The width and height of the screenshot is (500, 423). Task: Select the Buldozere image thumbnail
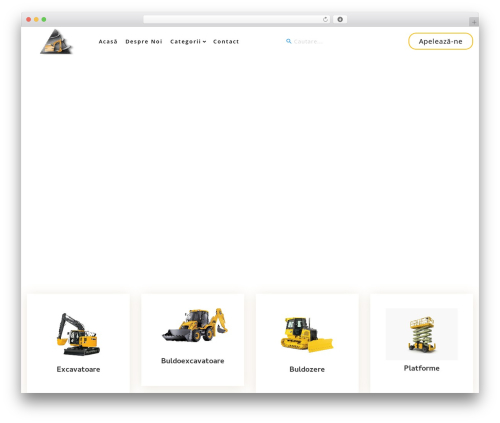pos(307,334)
